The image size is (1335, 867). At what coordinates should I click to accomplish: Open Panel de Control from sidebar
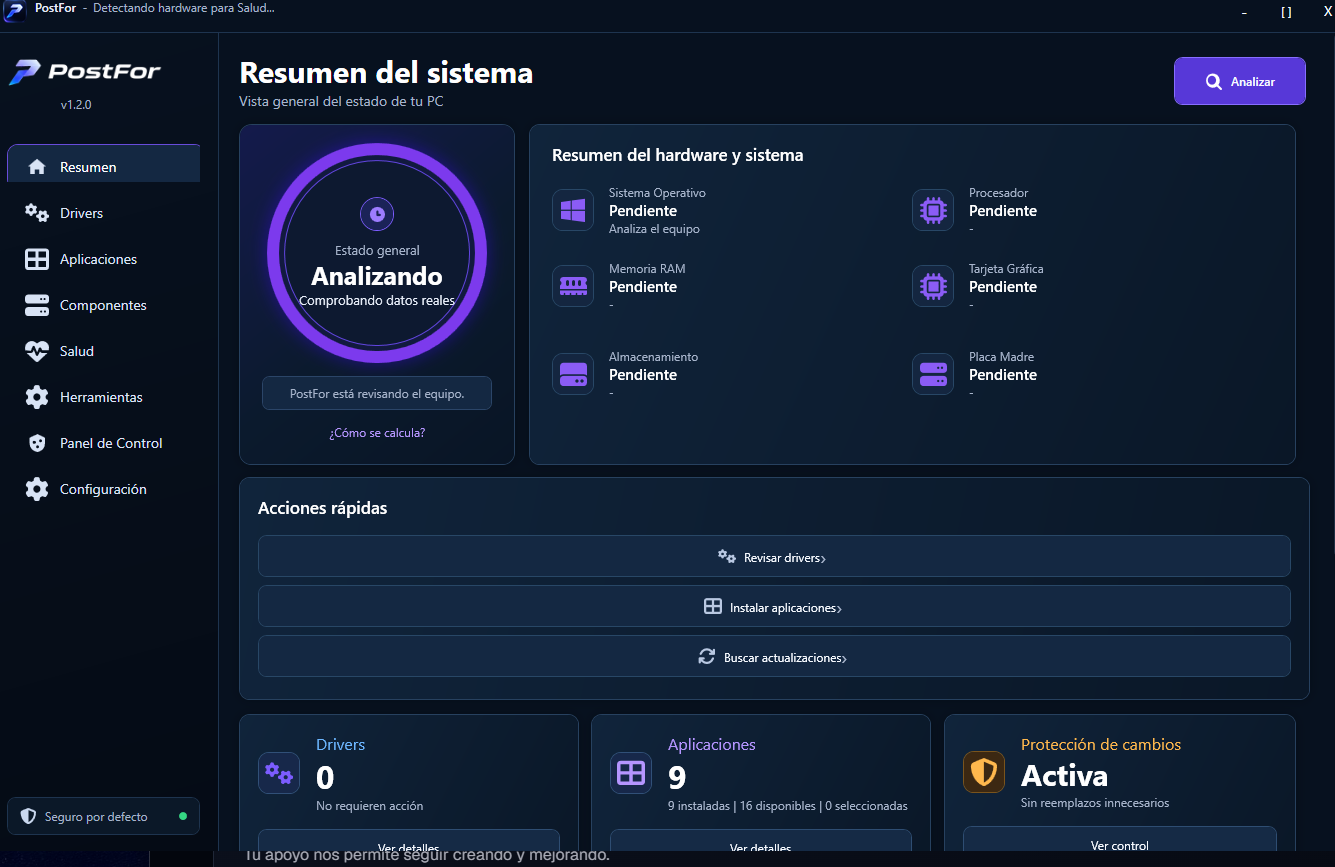pos(104,443)
